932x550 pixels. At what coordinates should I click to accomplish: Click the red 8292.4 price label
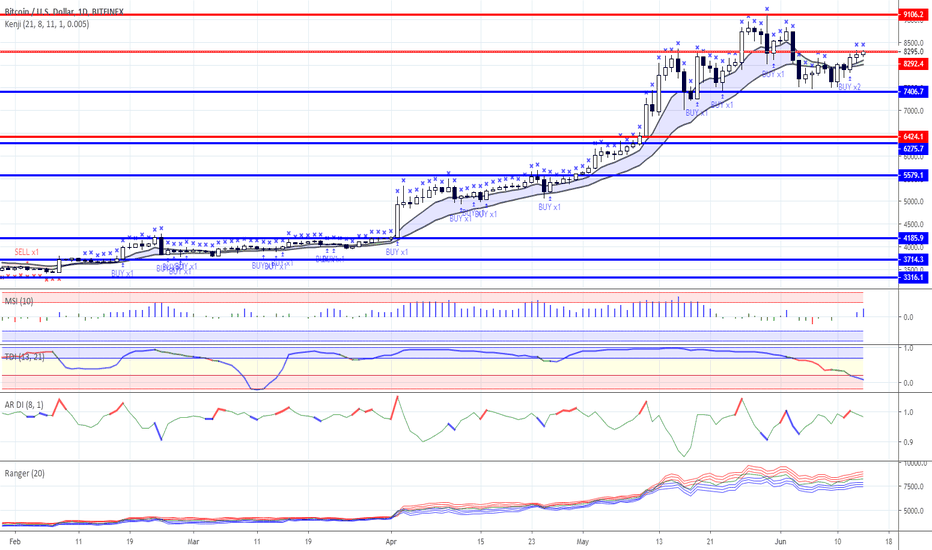[x=913, y=64]
